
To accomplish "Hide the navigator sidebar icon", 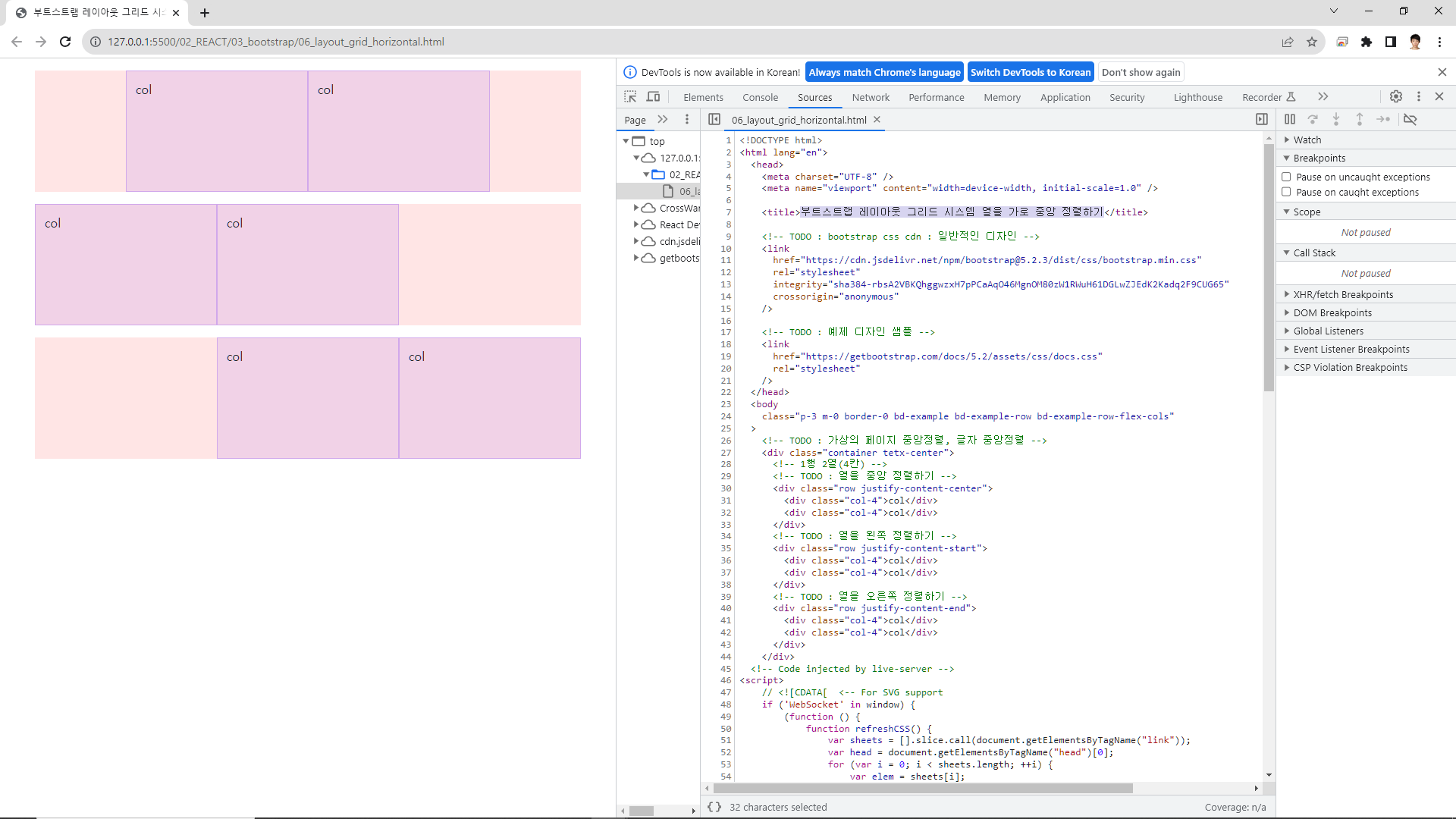I will click(x=714, y=119).
